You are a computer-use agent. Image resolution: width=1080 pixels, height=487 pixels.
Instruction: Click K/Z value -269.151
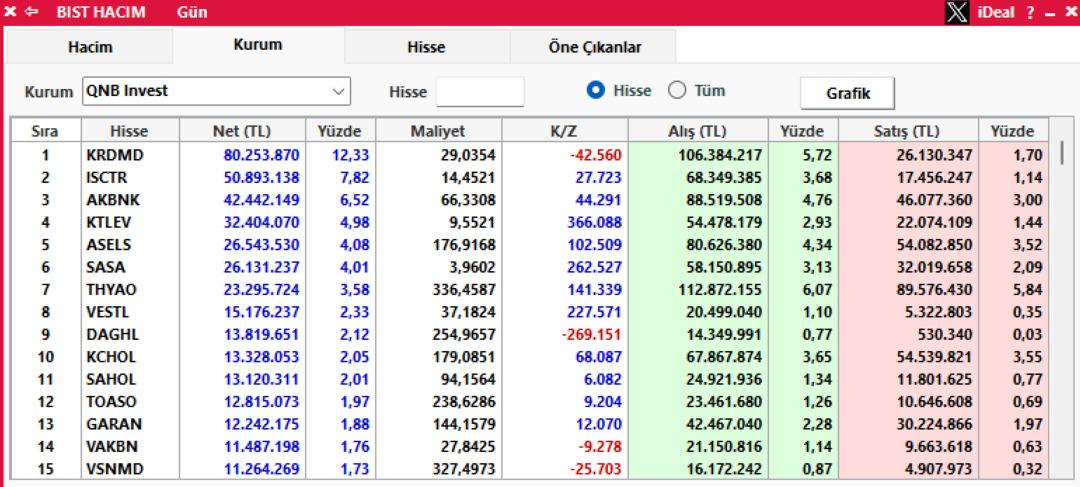pyautogui.click(x=591, y=335)
